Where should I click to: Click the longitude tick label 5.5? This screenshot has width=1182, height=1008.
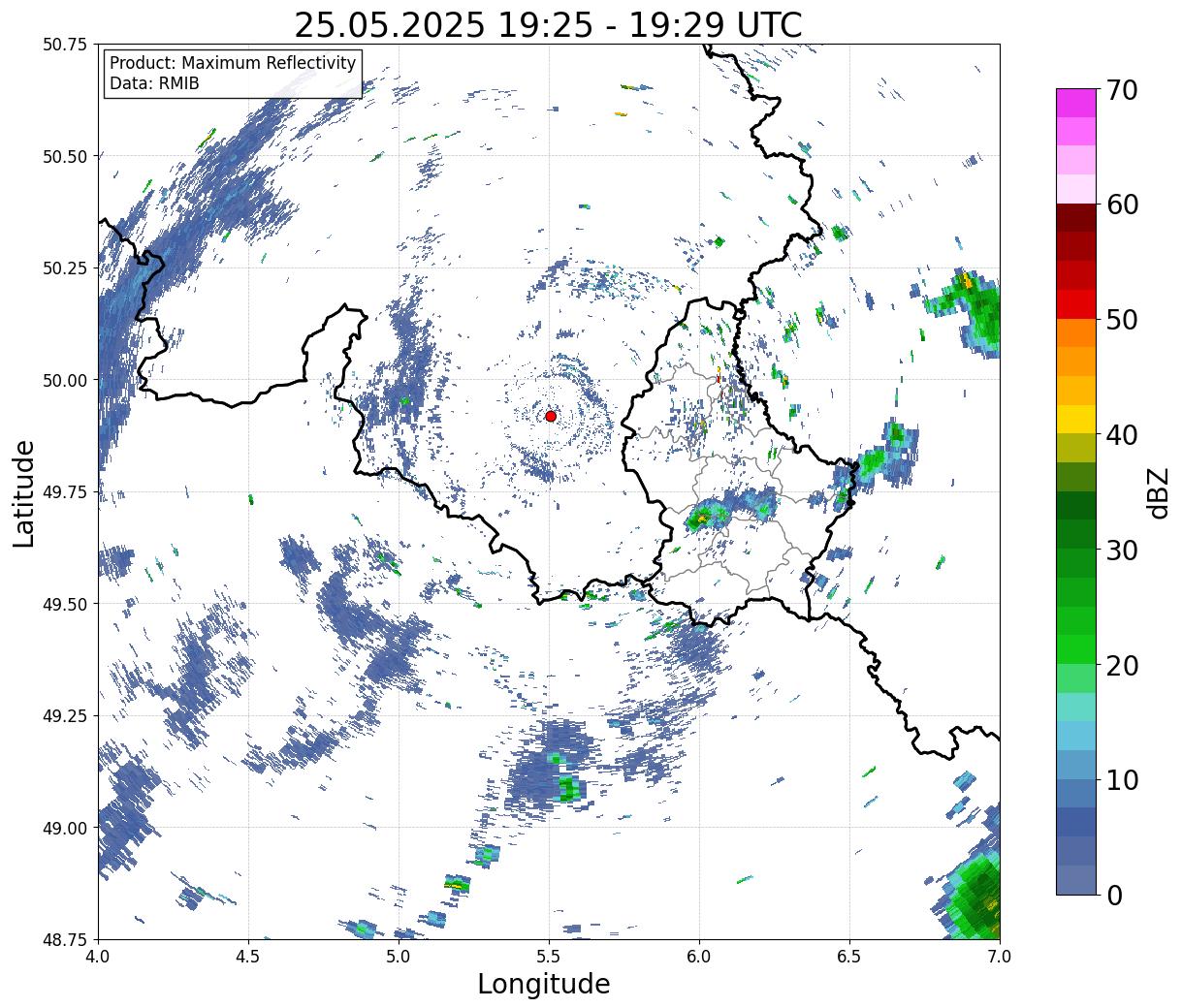point(549,957)
